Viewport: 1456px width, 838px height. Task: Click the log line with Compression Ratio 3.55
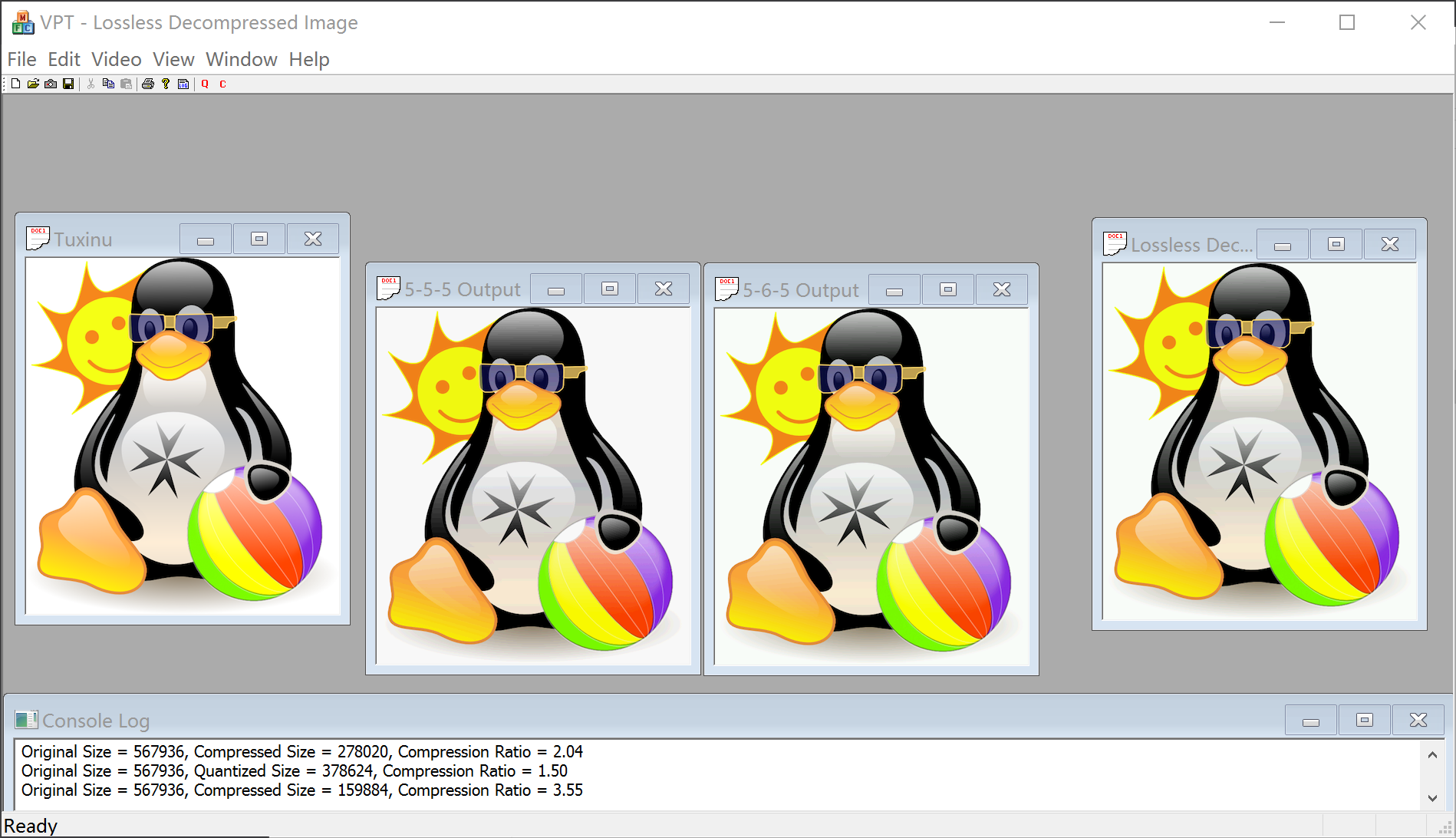[302, 790]
